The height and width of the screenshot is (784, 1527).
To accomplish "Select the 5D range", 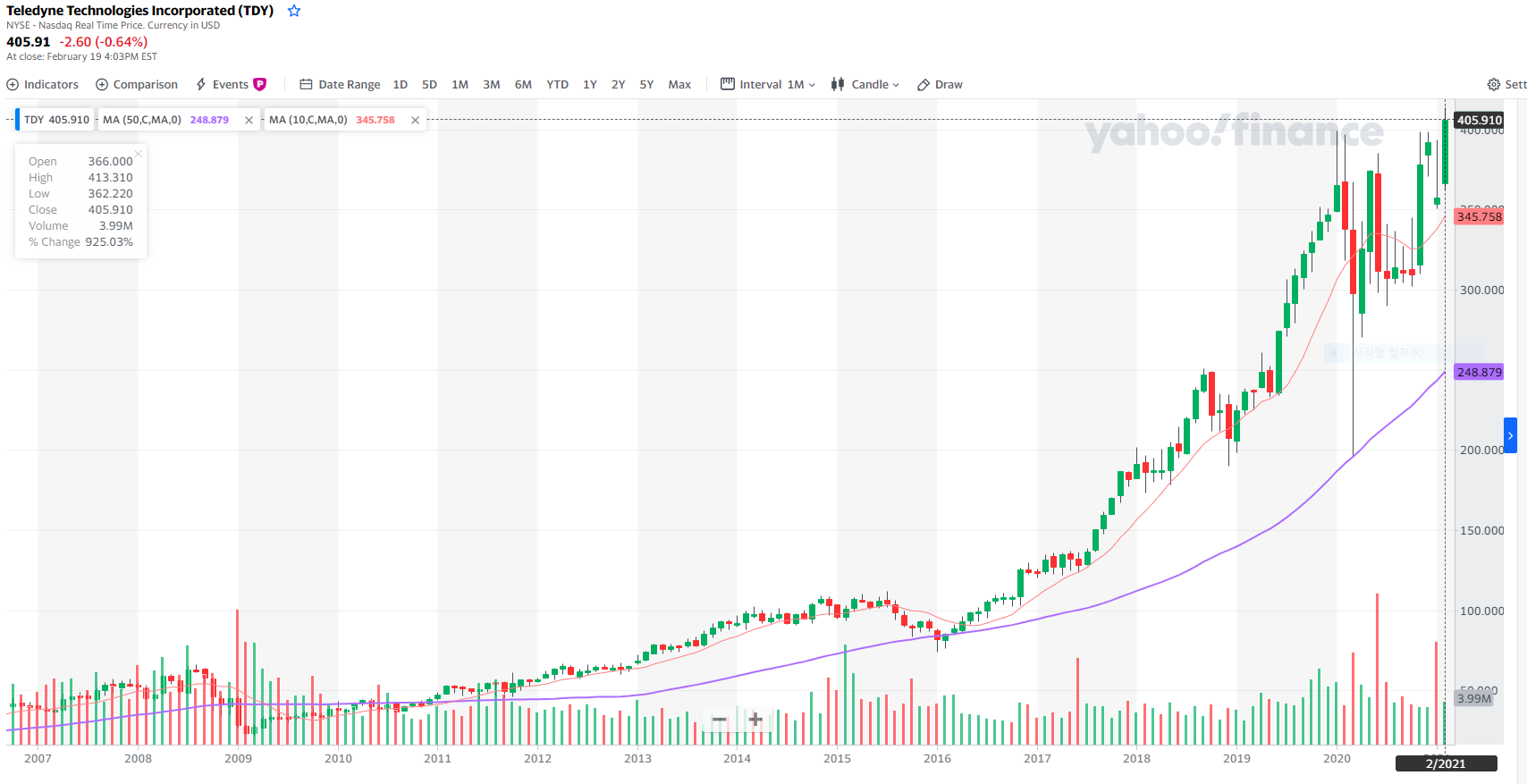I will tap(429, 84).
